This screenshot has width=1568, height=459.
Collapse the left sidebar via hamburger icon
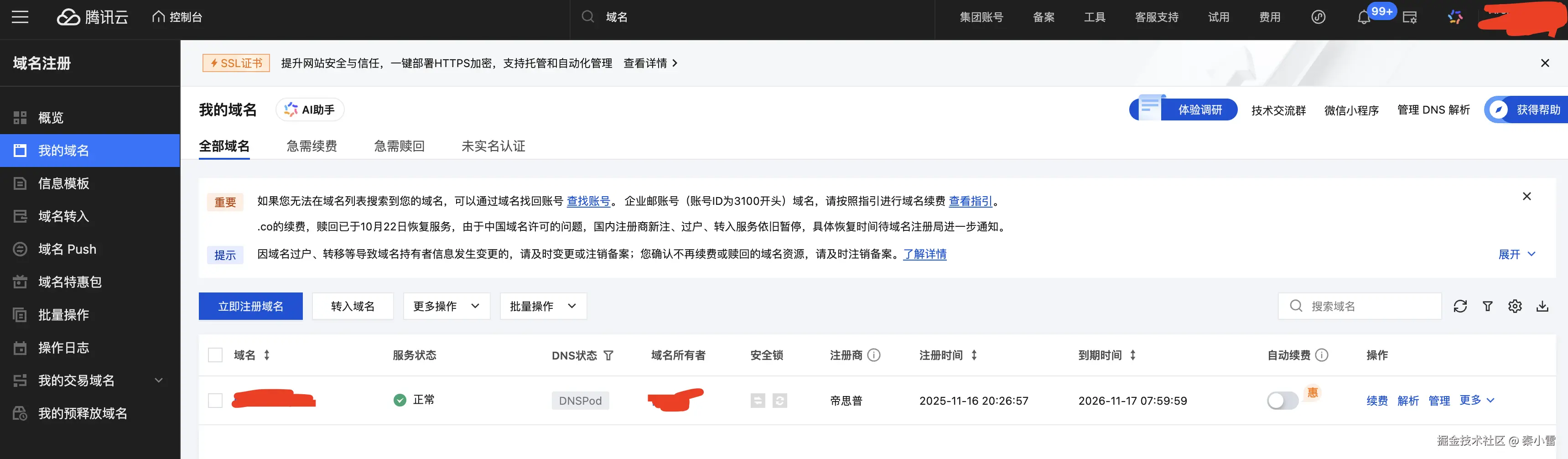[x=20, y=17]
